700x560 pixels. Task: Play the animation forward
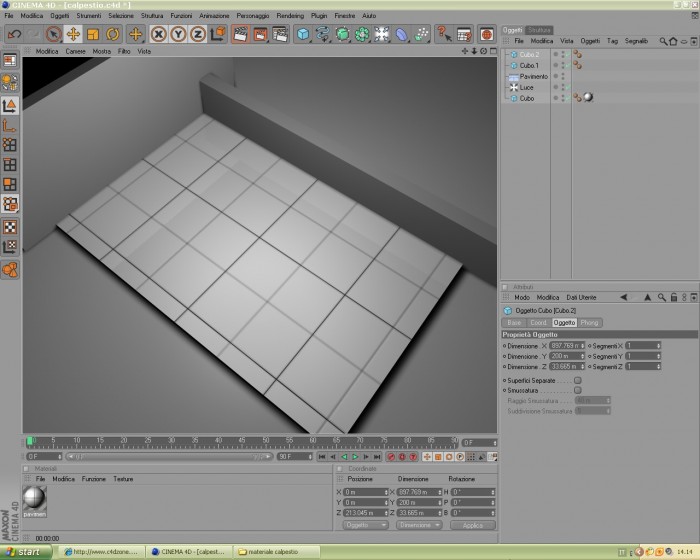355,457
